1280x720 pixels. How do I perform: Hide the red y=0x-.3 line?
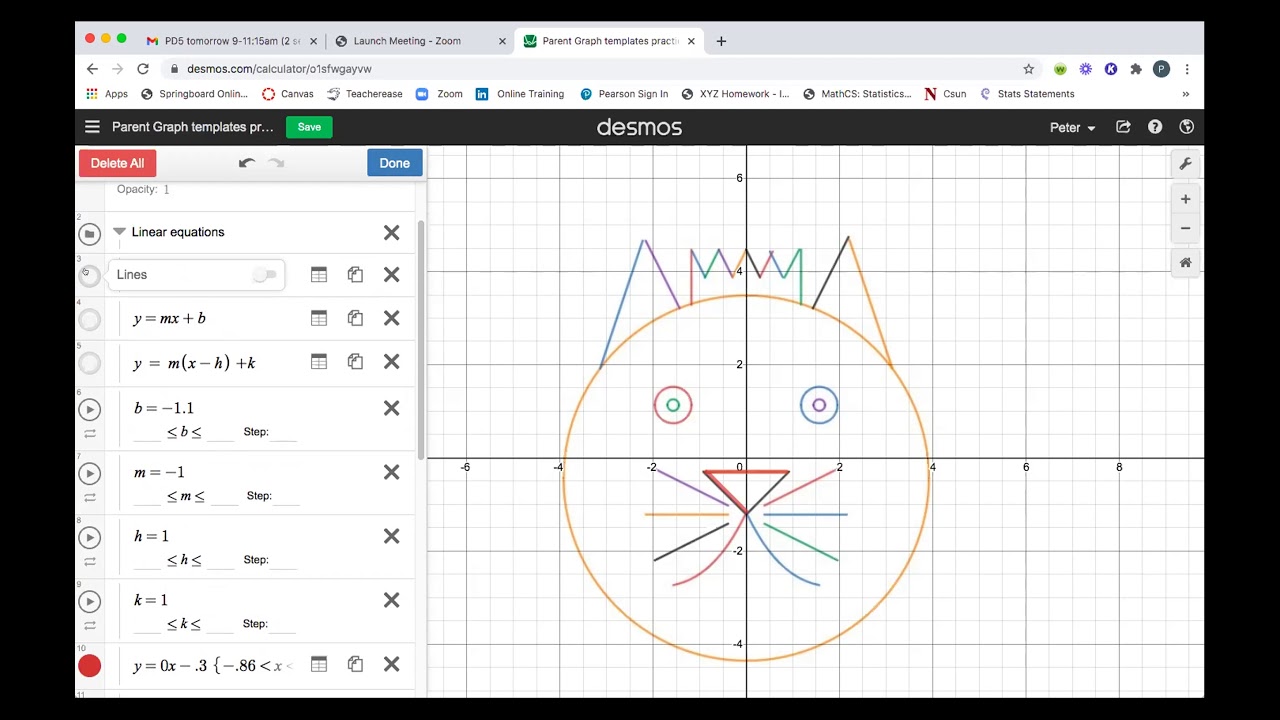pos(90,666)
